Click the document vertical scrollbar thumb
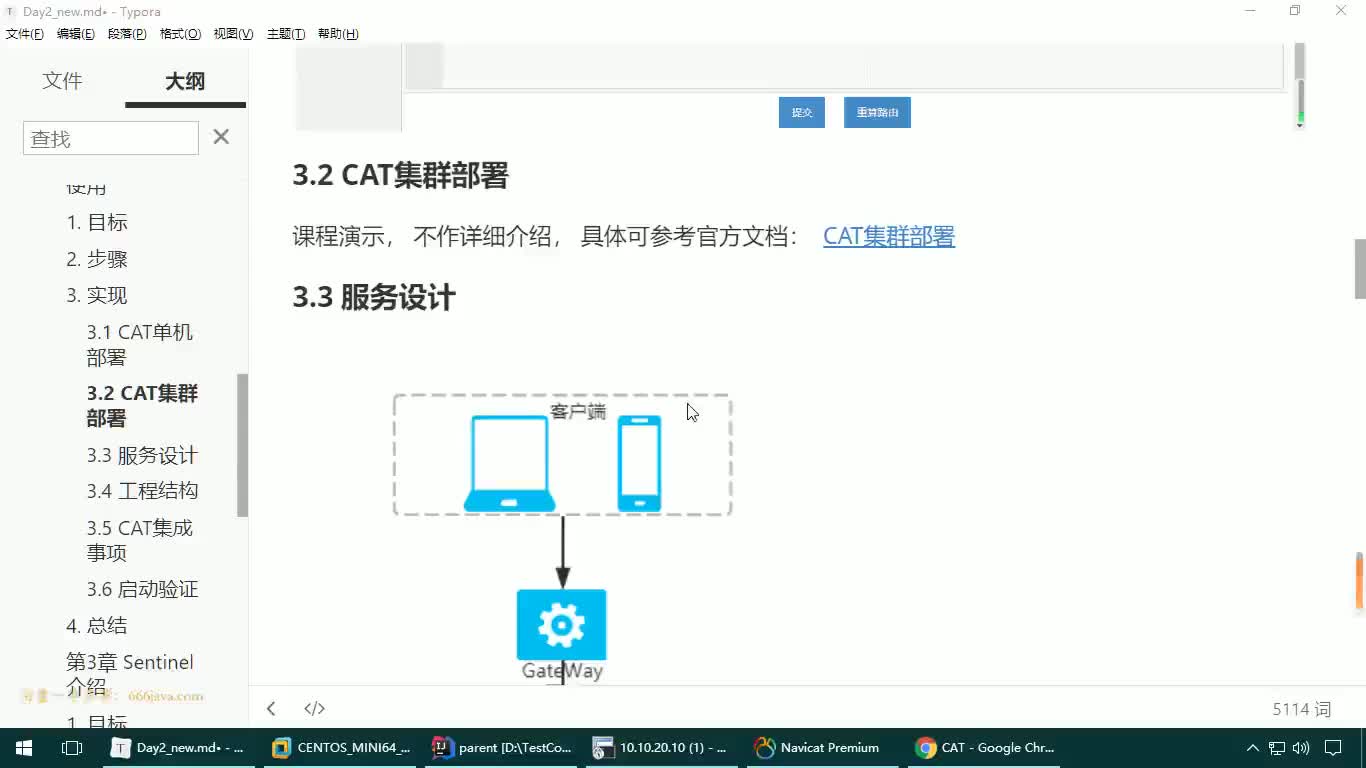This screenshot has height=768, width=1366. tap(1360, 268)
